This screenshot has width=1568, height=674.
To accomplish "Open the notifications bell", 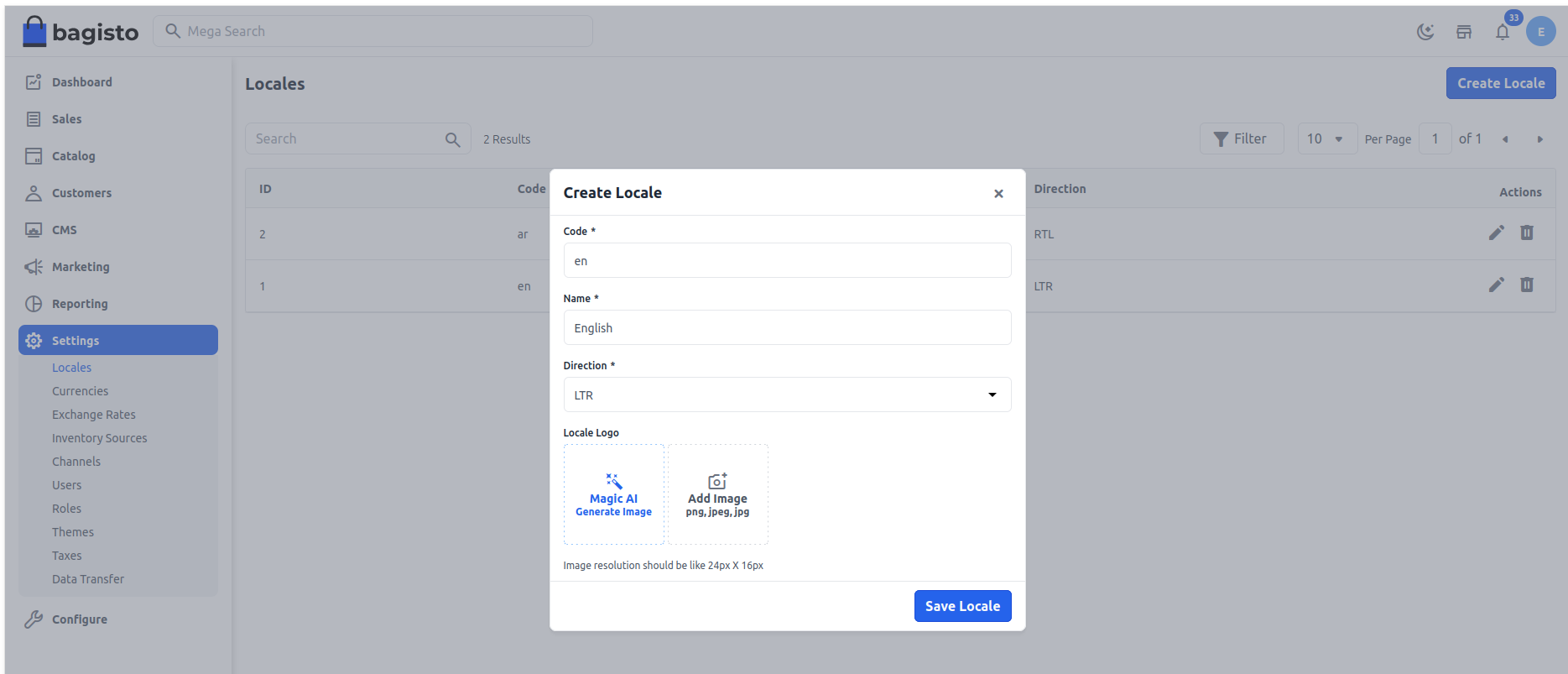I will pos(1503,32).
